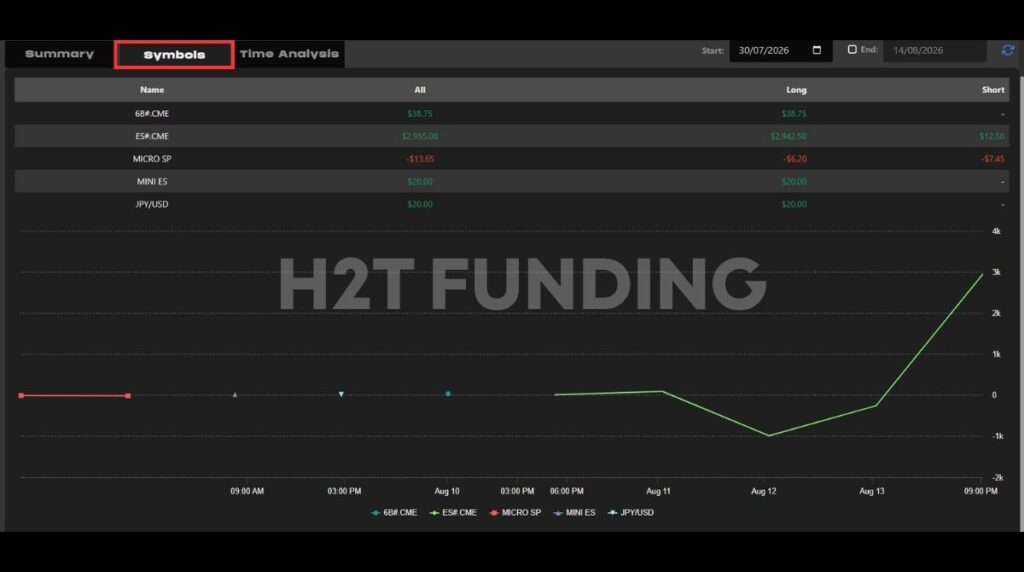Viewport: 1024px width, 572px height.
Task: Select the Symbols tab
Action: 174,55
